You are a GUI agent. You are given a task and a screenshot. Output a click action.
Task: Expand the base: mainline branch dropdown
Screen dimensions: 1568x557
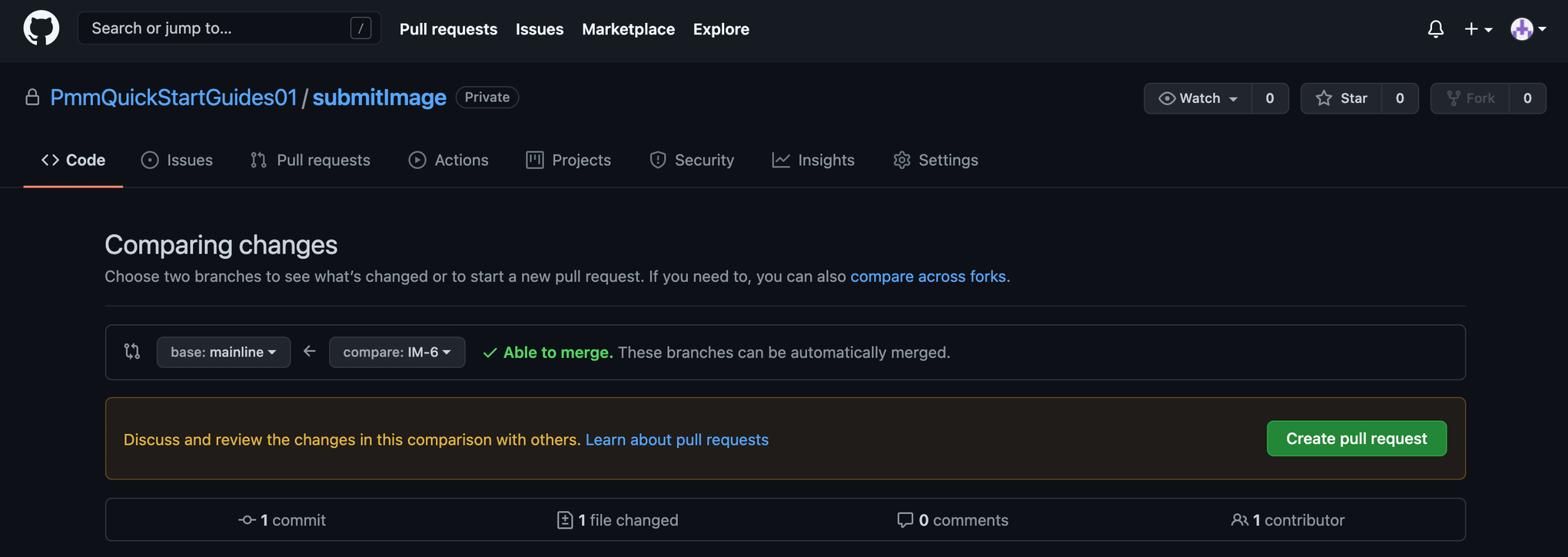(x=223, y=352)
